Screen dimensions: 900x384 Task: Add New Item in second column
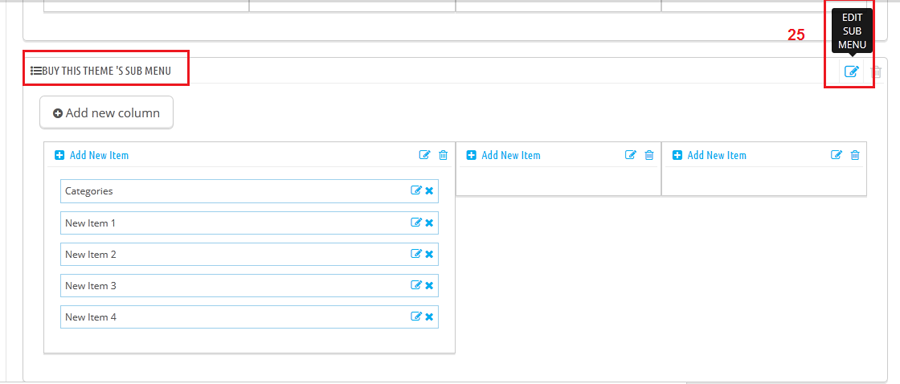(x=503, y=155)
